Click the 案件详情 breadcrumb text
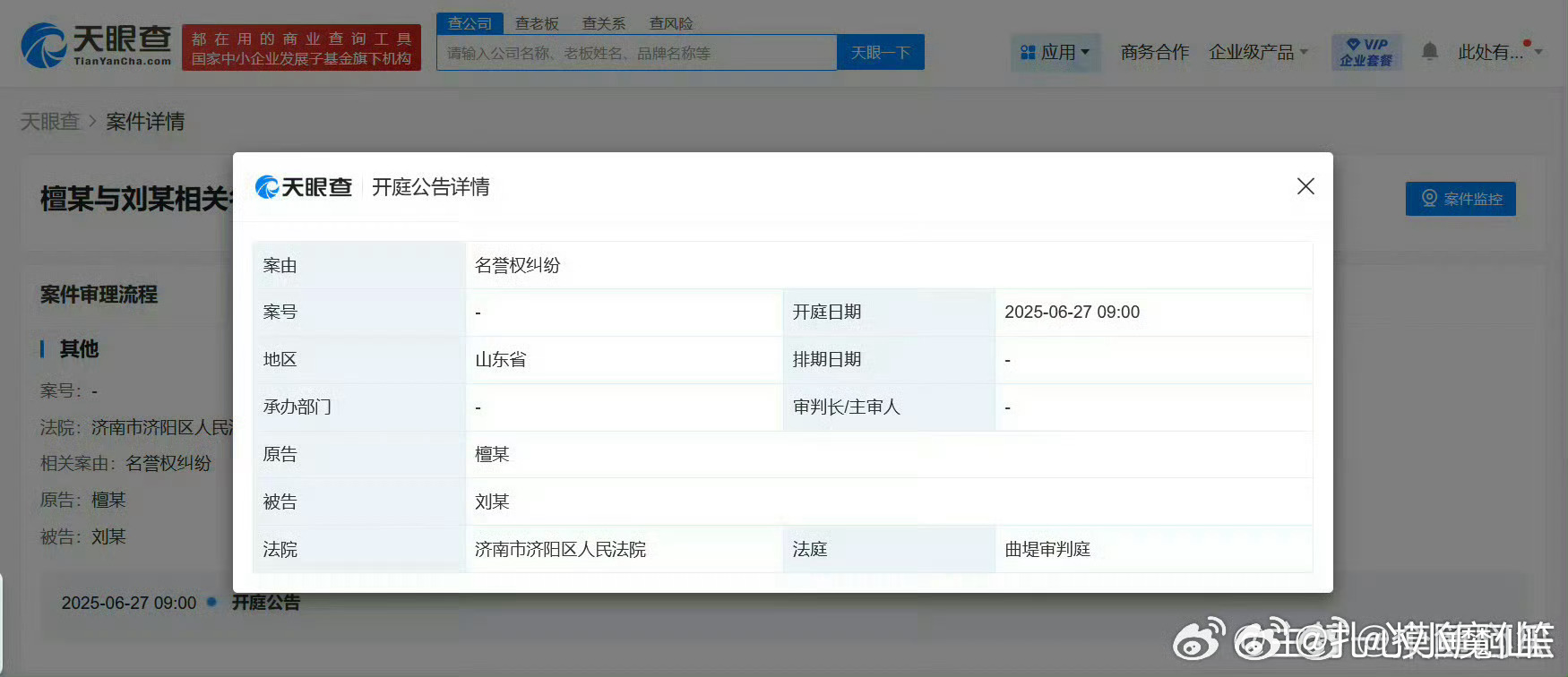The width and height of the screenshot is (1568, 677). pyautogui.click(x=145, y=121)
